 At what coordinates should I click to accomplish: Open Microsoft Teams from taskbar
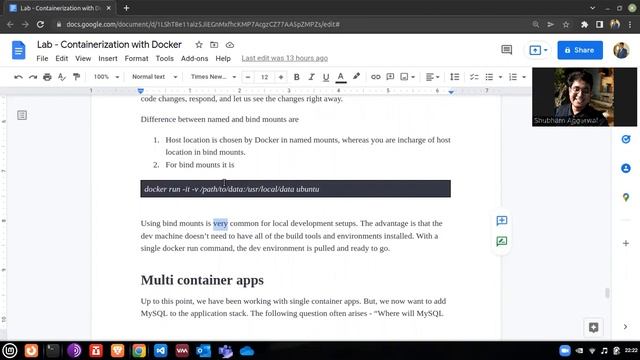point(225,351)
